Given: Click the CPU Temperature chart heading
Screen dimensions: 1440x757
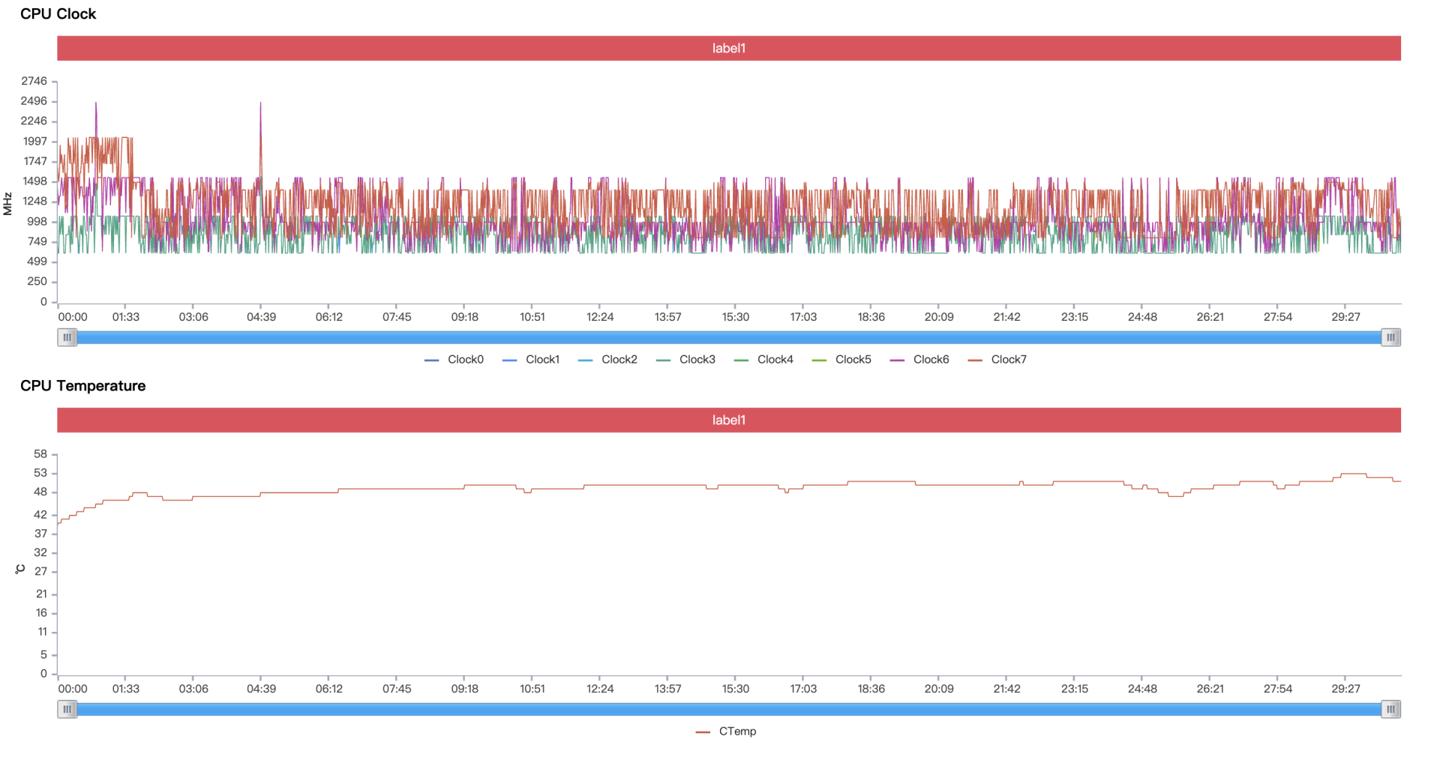Looking at the screenshot, I should pos(83,386).
